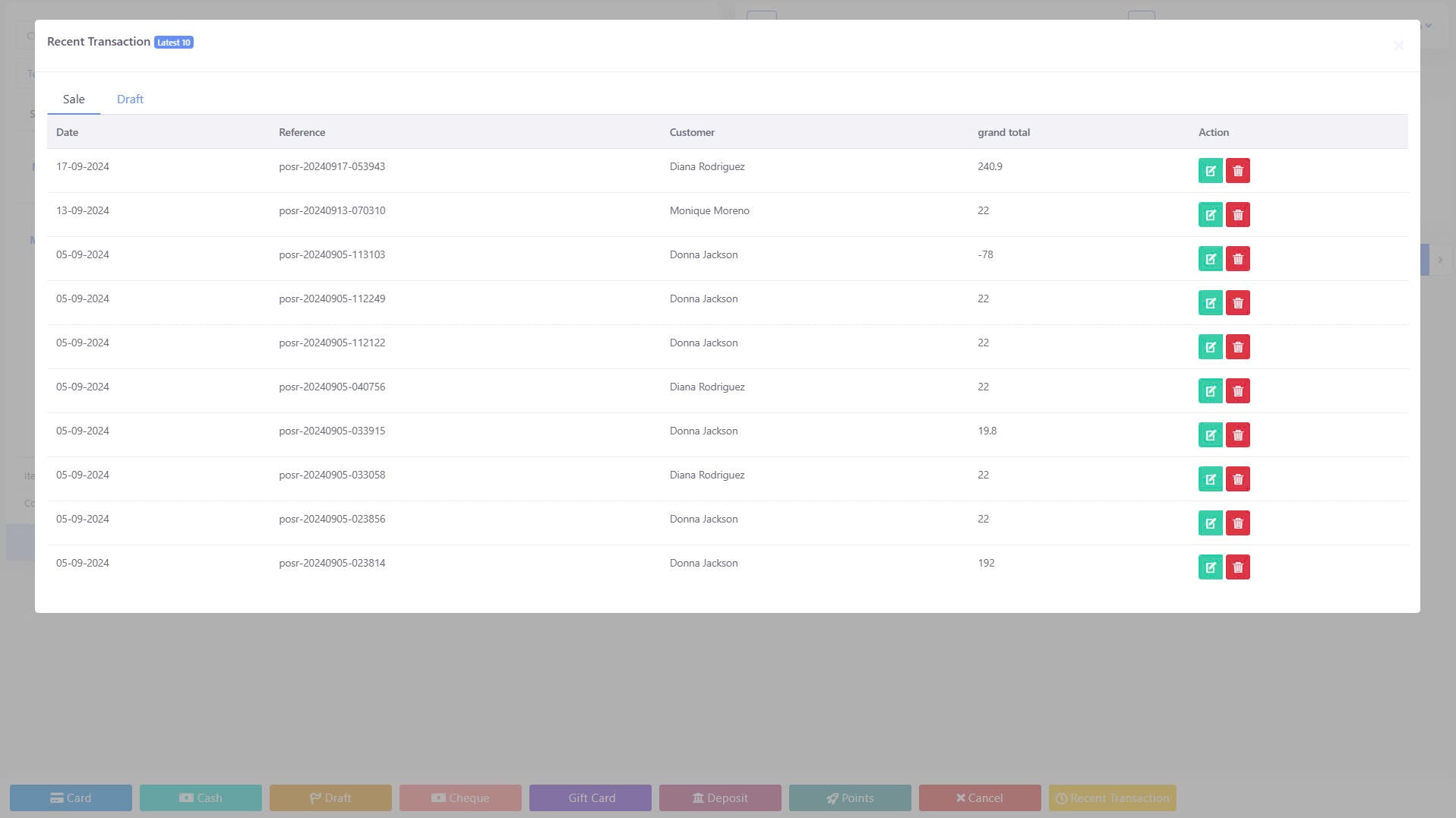Edit sale posr-20240905-040756
The image size is (1456, 818).
coord(1210,391)
